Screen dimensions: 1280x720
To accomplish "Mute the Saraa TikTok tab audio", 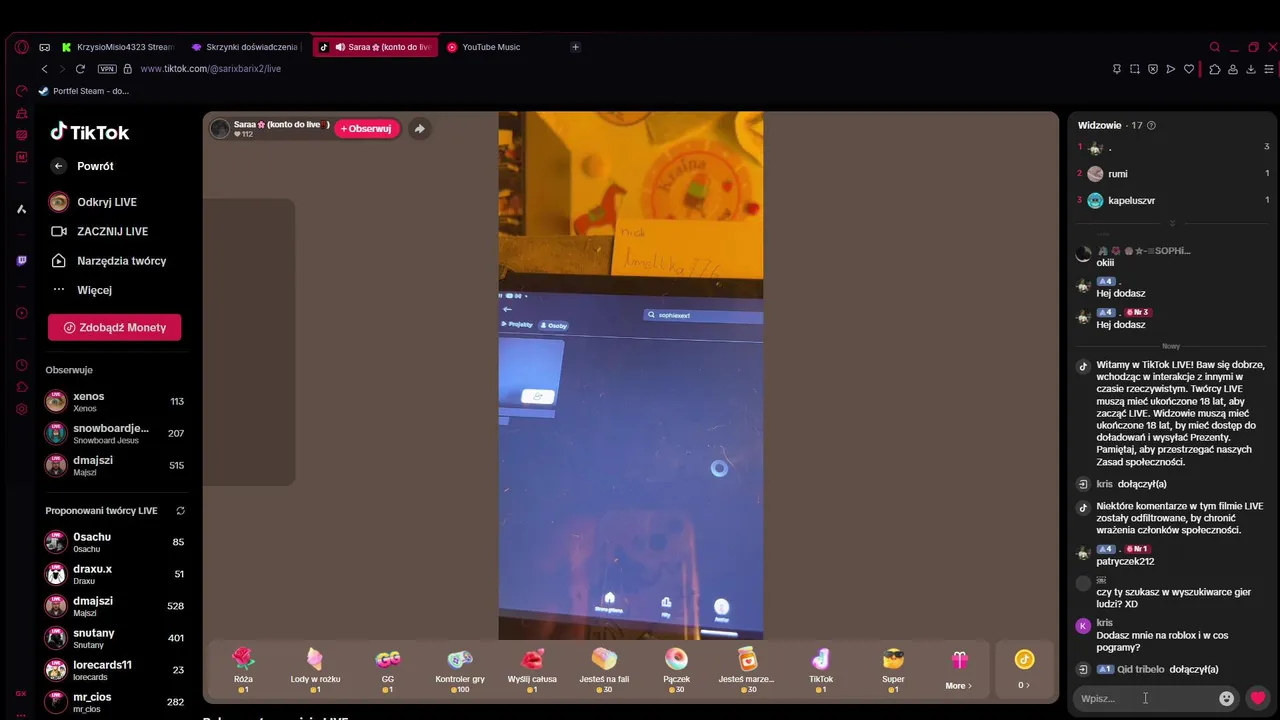I will coord(340,47).
